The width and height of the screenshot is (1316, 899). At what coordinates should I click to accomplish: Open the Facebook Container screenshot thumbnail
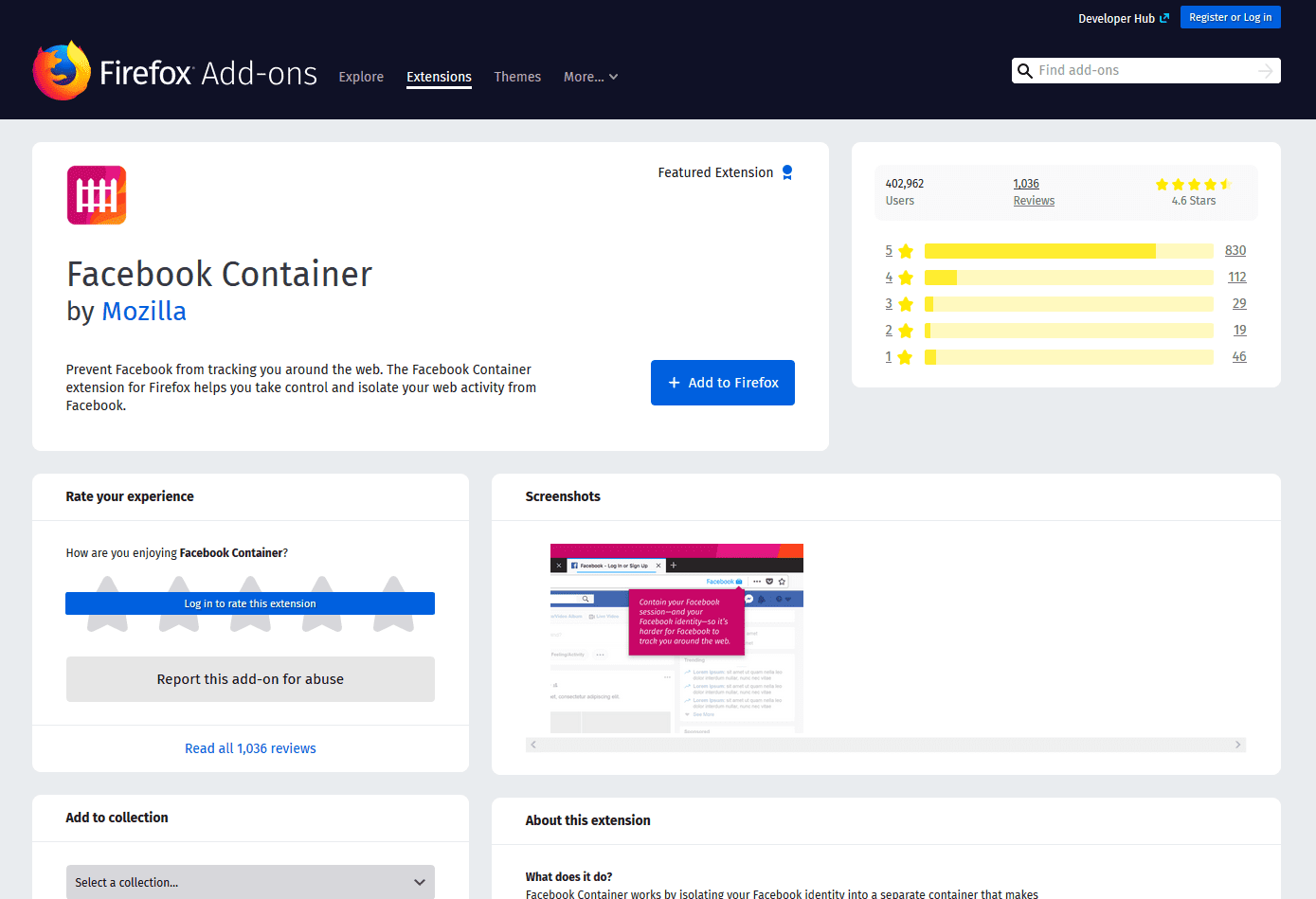point(676,638)
